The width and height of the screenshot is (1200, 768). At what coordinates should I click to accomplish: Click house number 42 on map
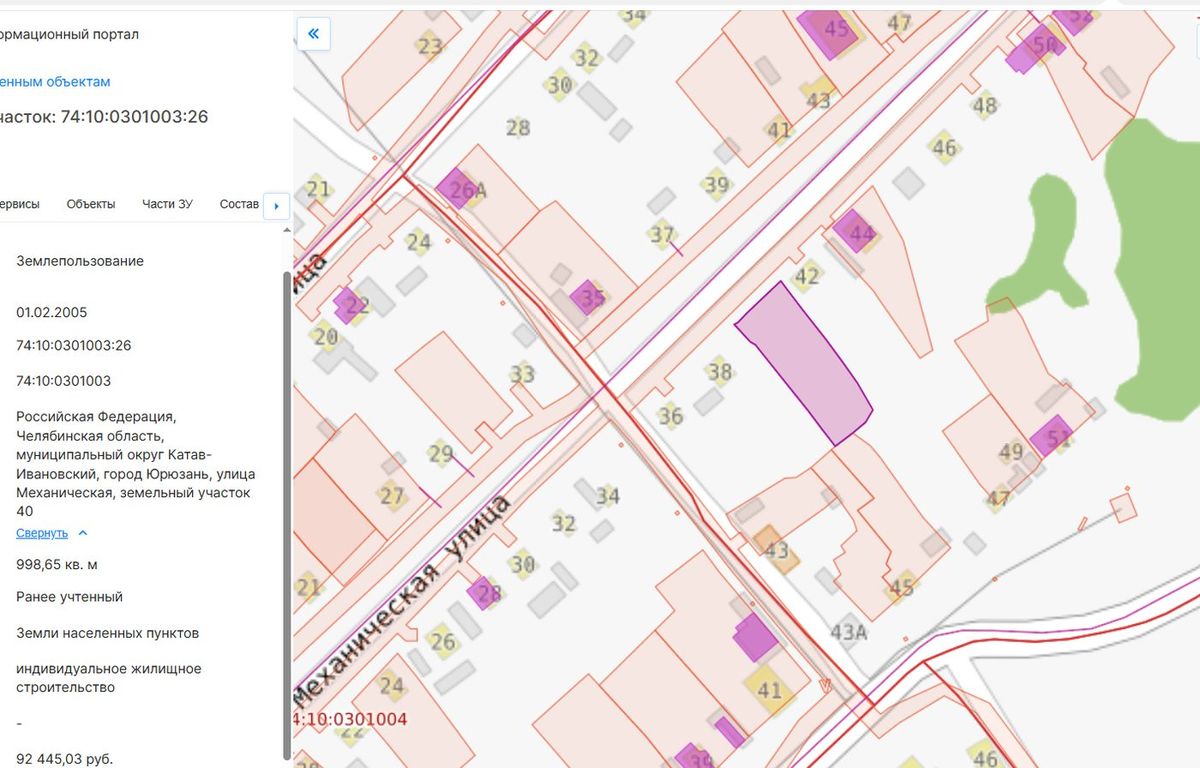[x=806, y=277]
